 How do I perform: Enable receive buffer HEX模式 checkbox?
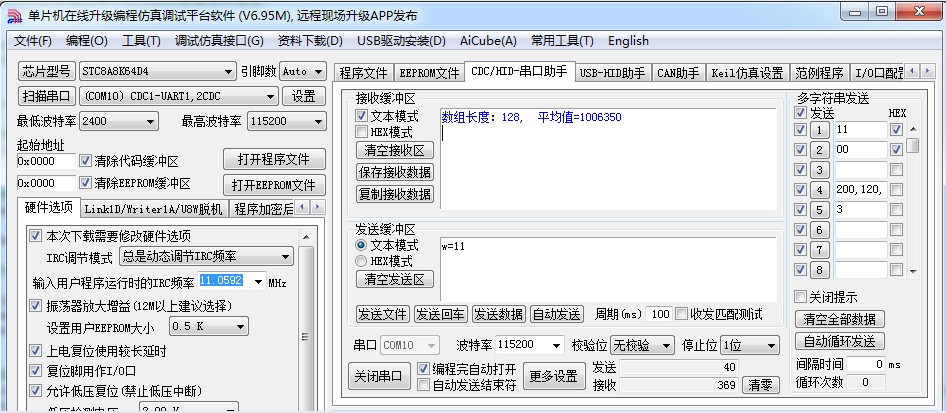(361, 131)
